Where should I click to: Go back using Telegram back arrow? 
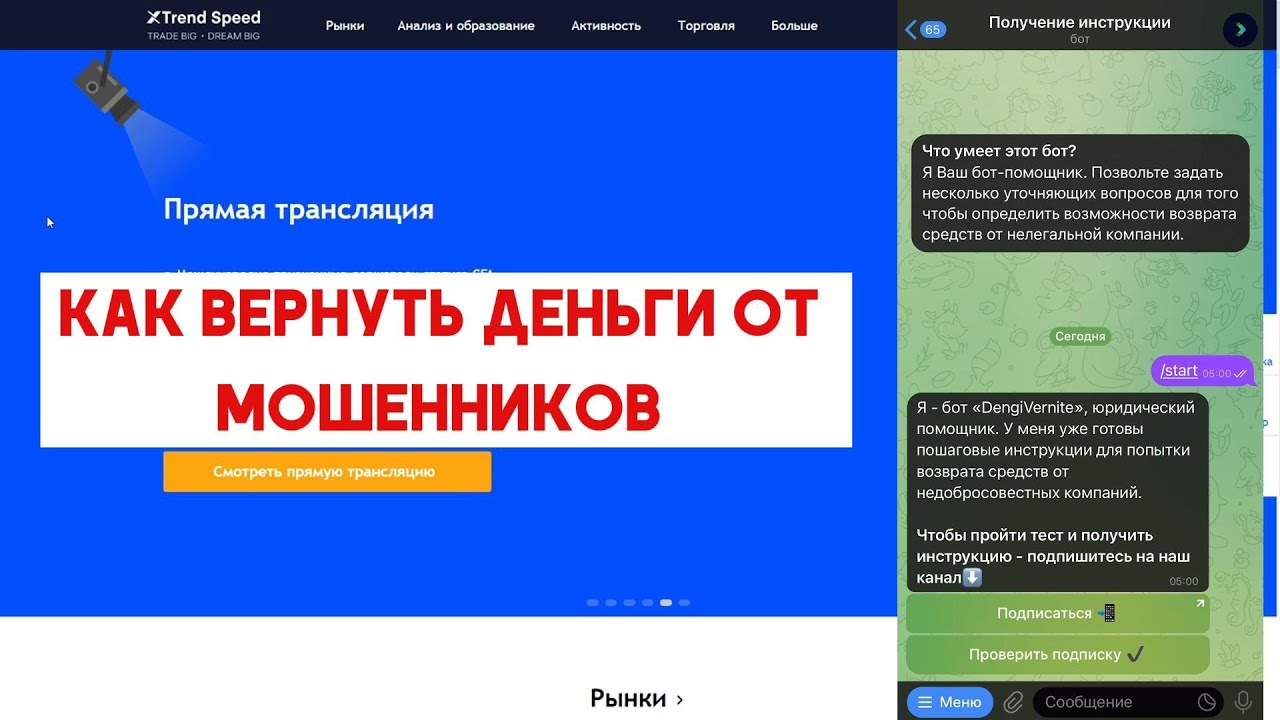click(911, 30)
